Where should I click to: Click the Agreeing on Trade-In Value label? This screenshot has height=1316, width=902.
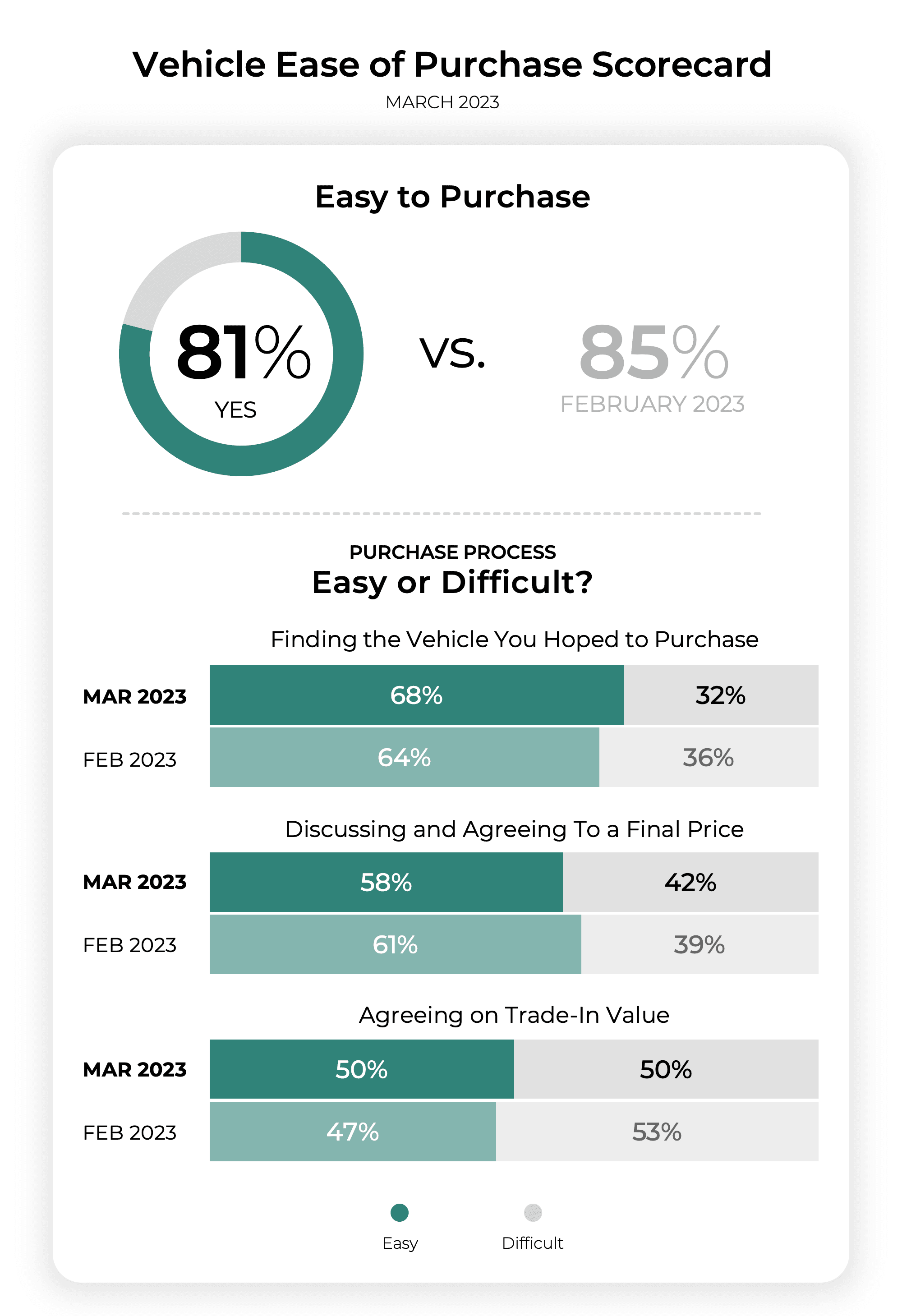coord(514,1015)
